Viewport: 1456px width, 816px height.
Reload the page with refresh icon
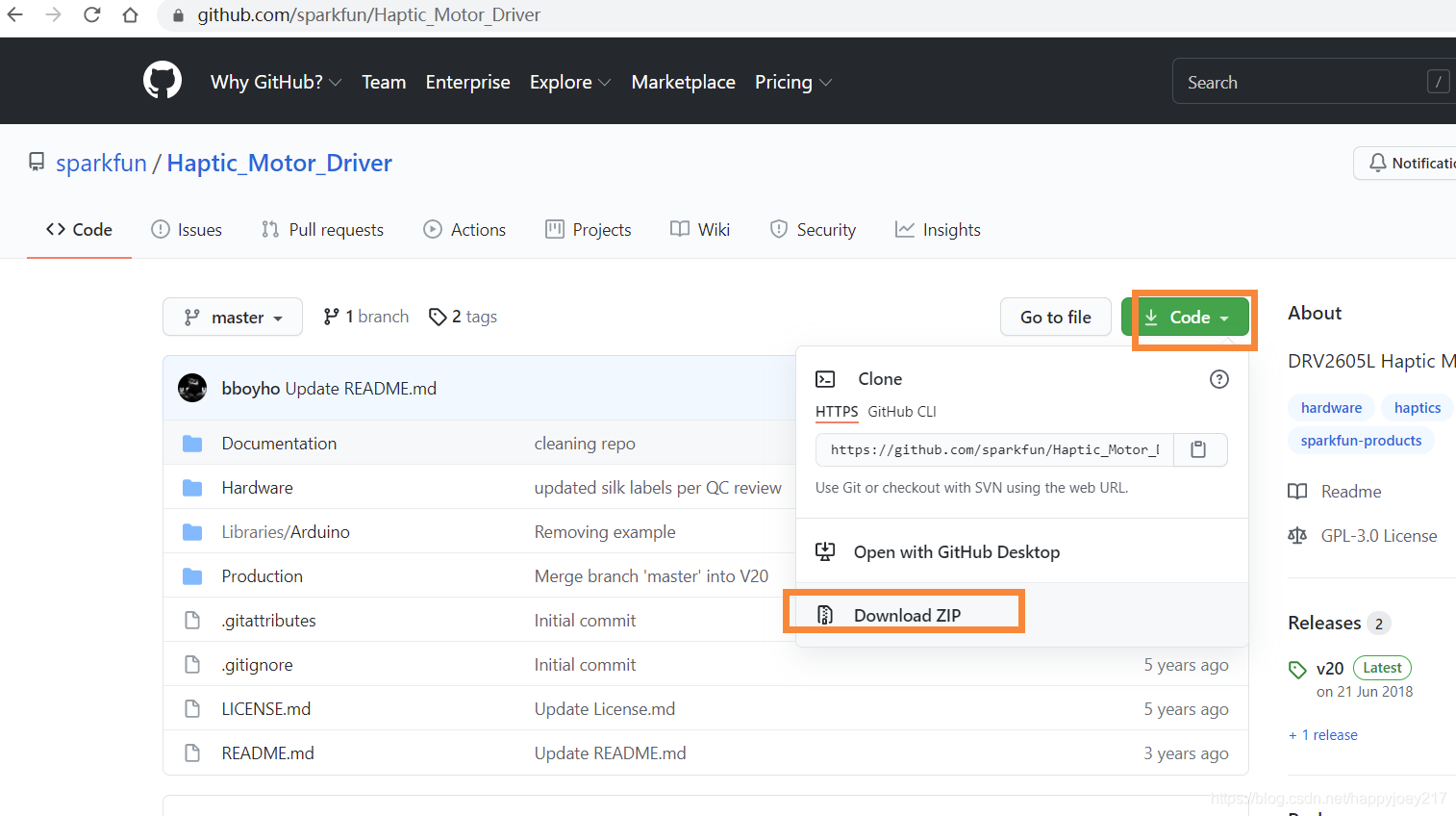point(92,14)
